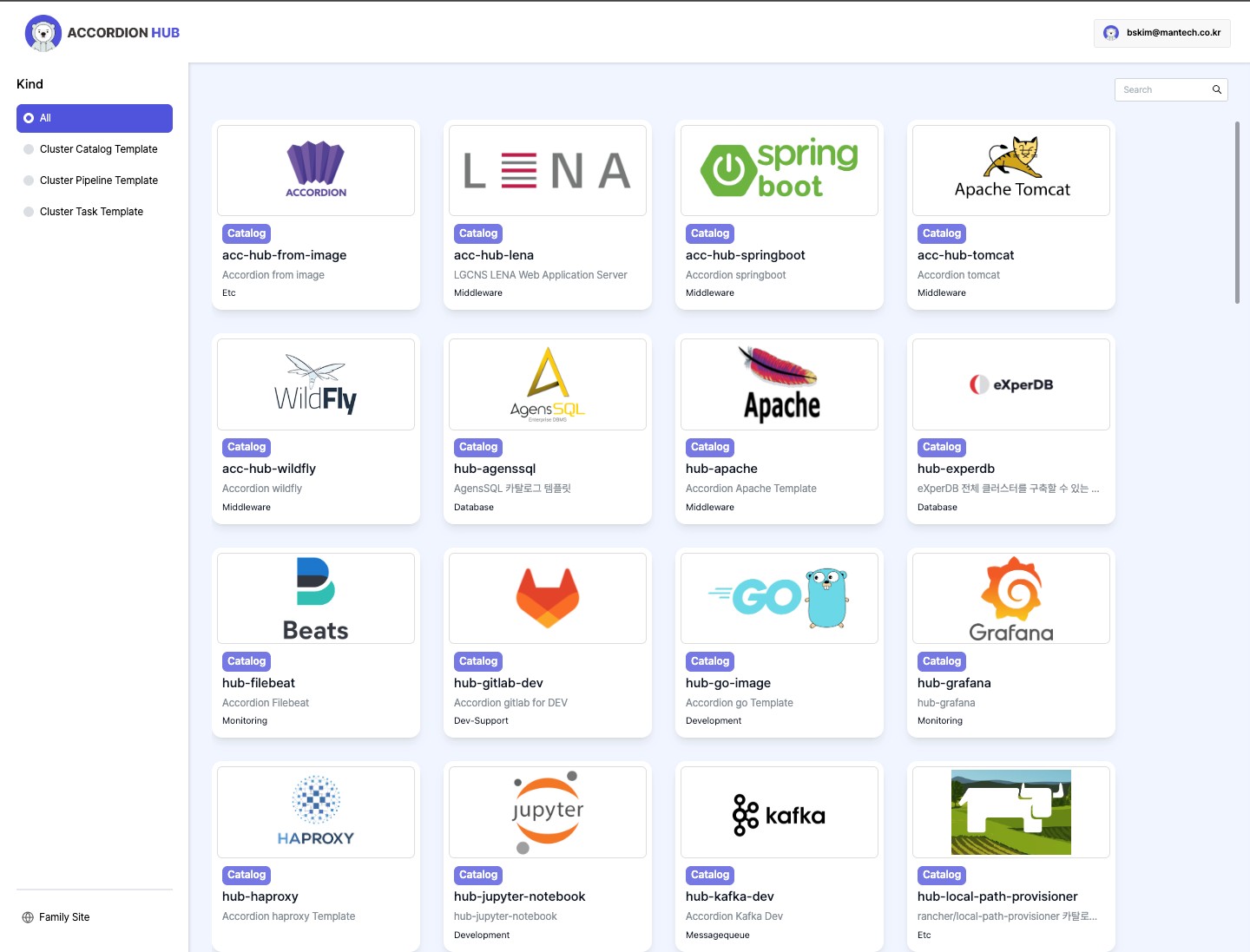The height and width of the screenshot is (952, 1250).
Task: Click the eXperDB logo
Action: tap(1011, 384)
